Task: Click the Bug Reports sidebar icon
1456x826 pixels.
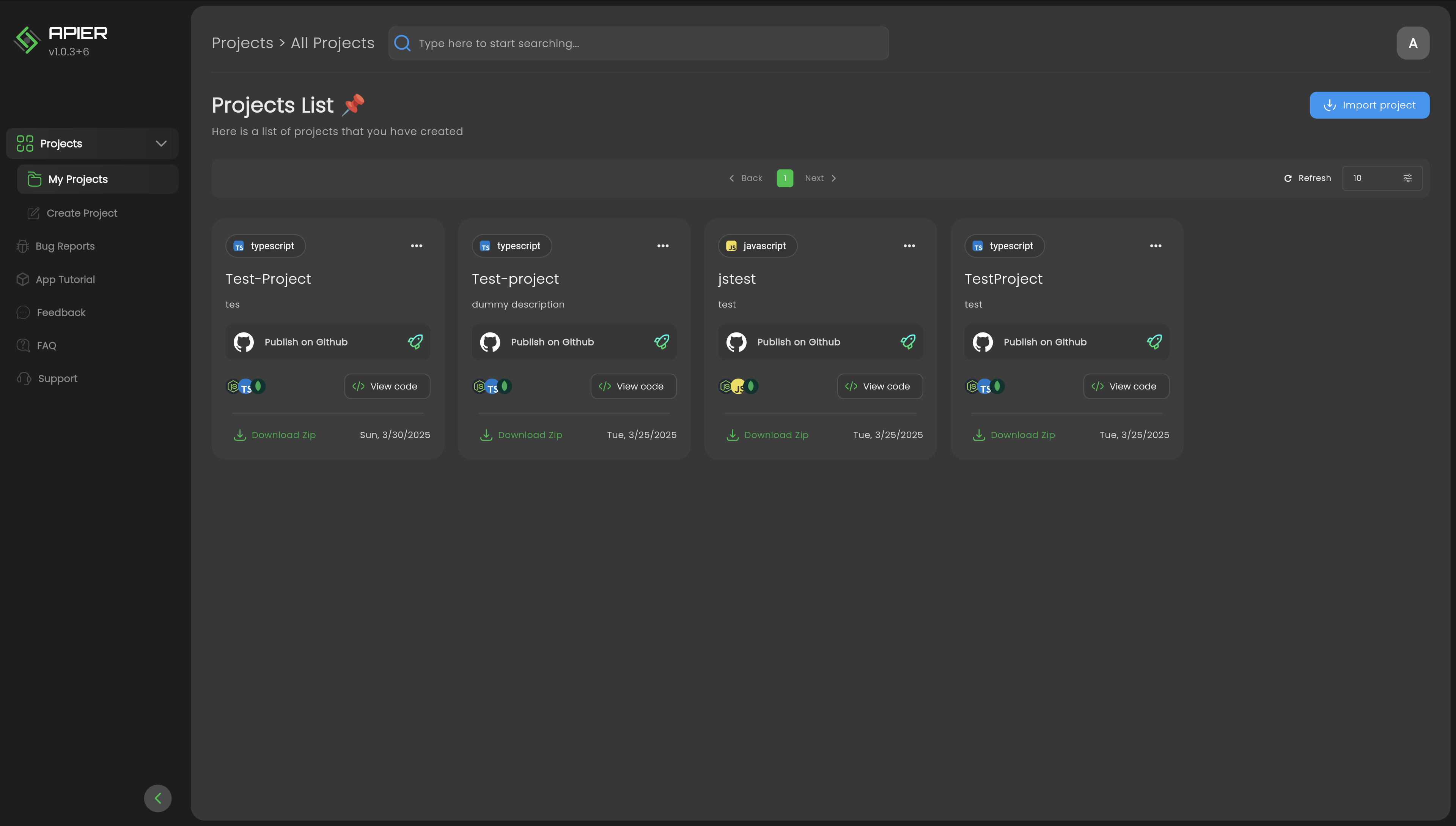Action: (23, 246)
